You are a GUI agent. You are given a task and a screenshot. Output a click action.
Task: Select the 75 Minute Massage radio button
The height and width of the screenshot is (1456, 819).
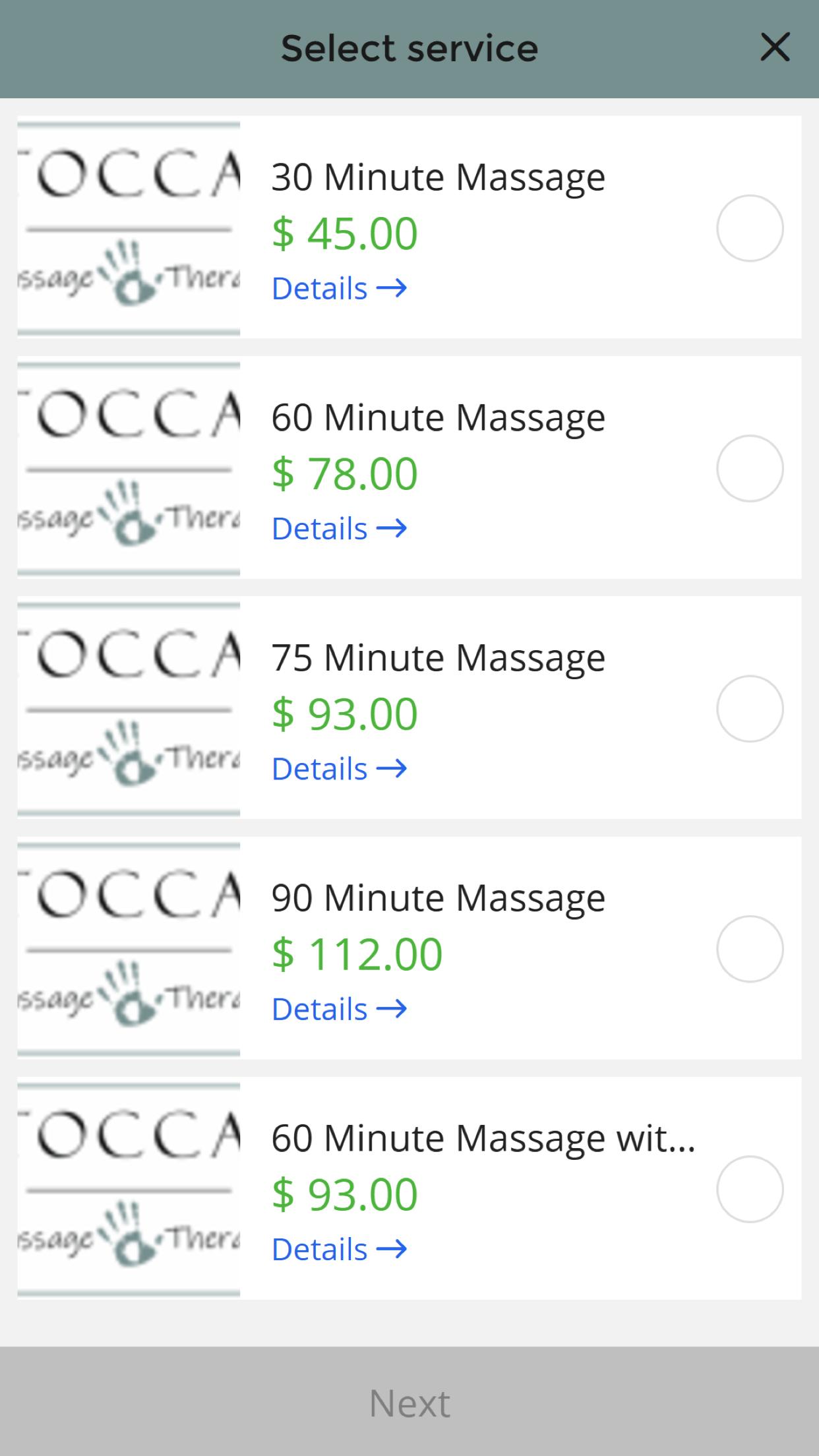coord(750,709)
